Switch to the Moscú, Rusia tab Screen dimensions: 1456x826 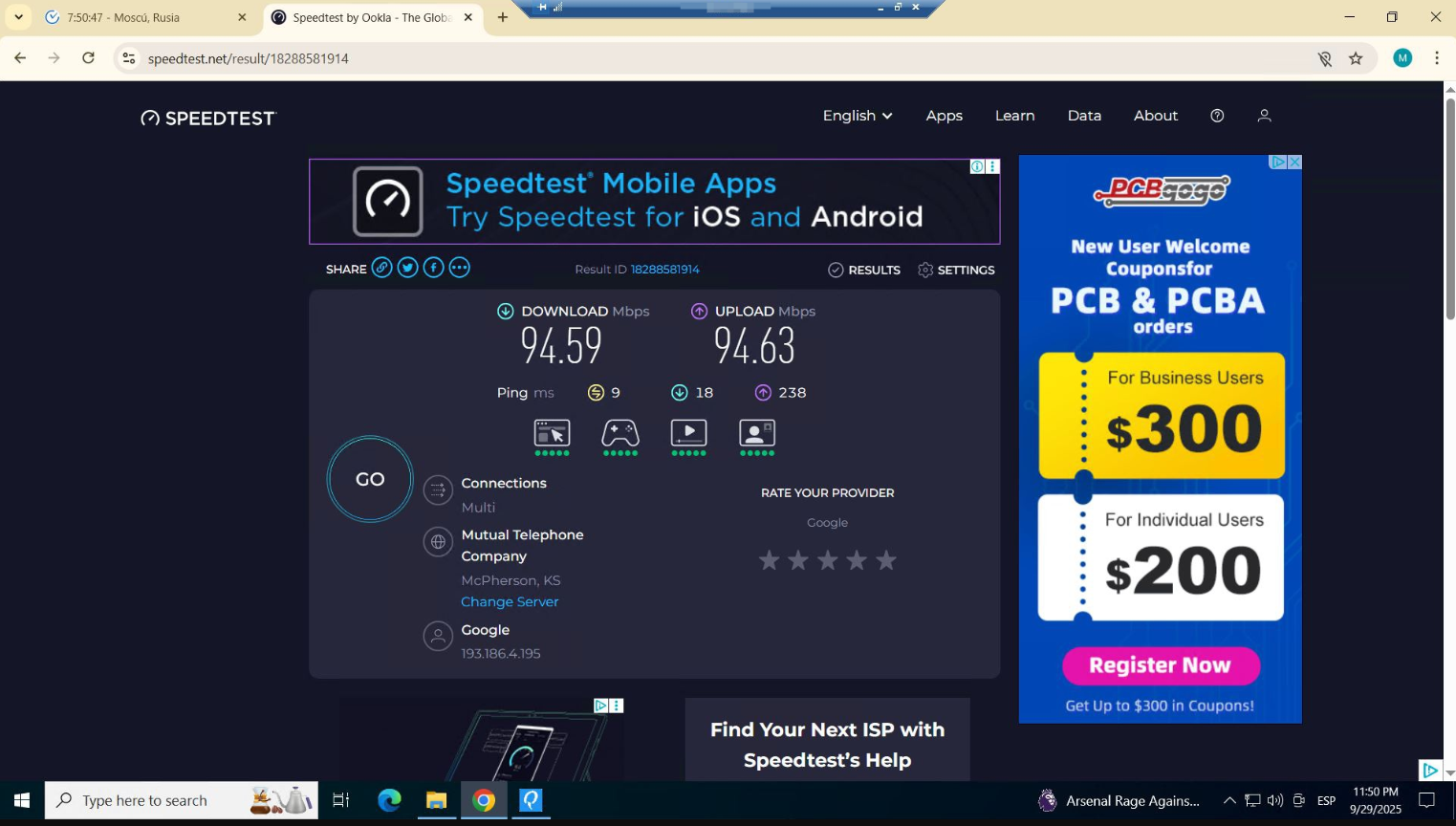(x=143, y=17)
